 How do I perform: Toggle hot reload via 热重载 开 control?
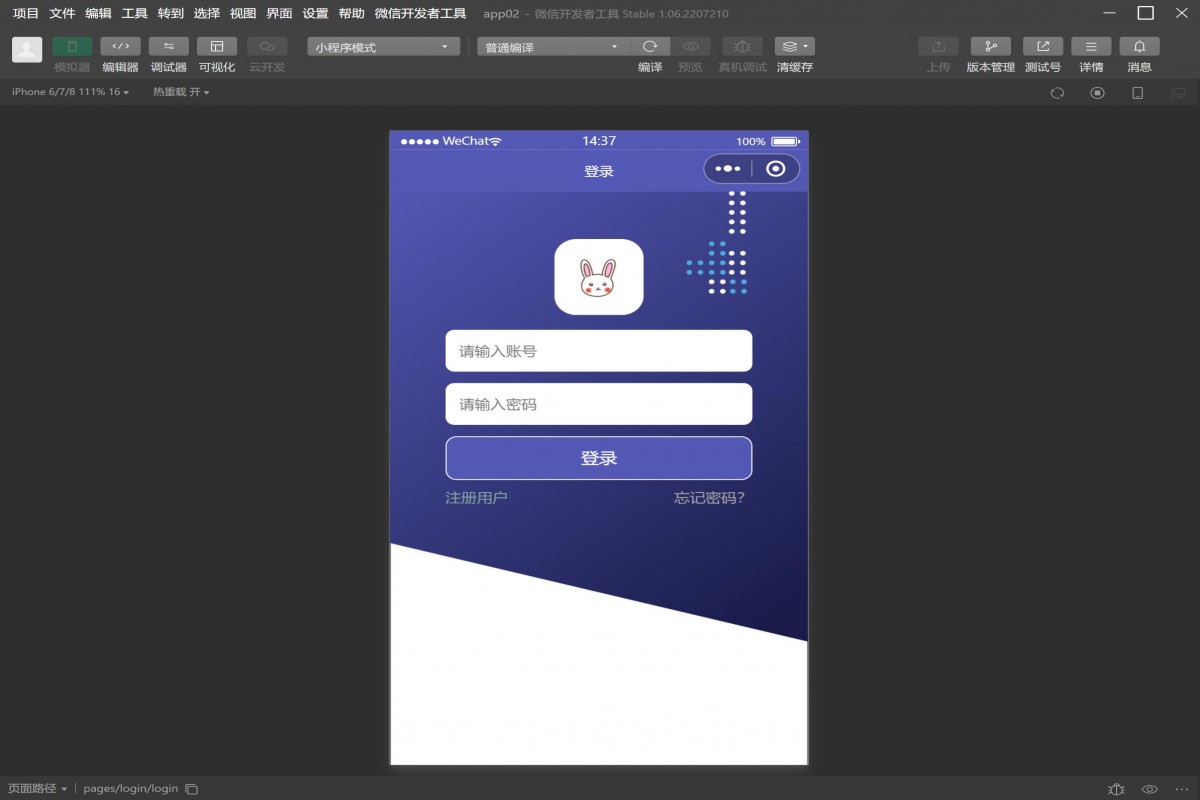(x=178, y=91)
